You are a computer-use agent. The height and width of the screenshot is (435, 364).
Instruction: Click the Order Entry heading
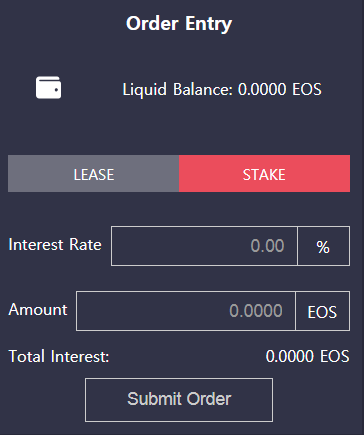179,24
